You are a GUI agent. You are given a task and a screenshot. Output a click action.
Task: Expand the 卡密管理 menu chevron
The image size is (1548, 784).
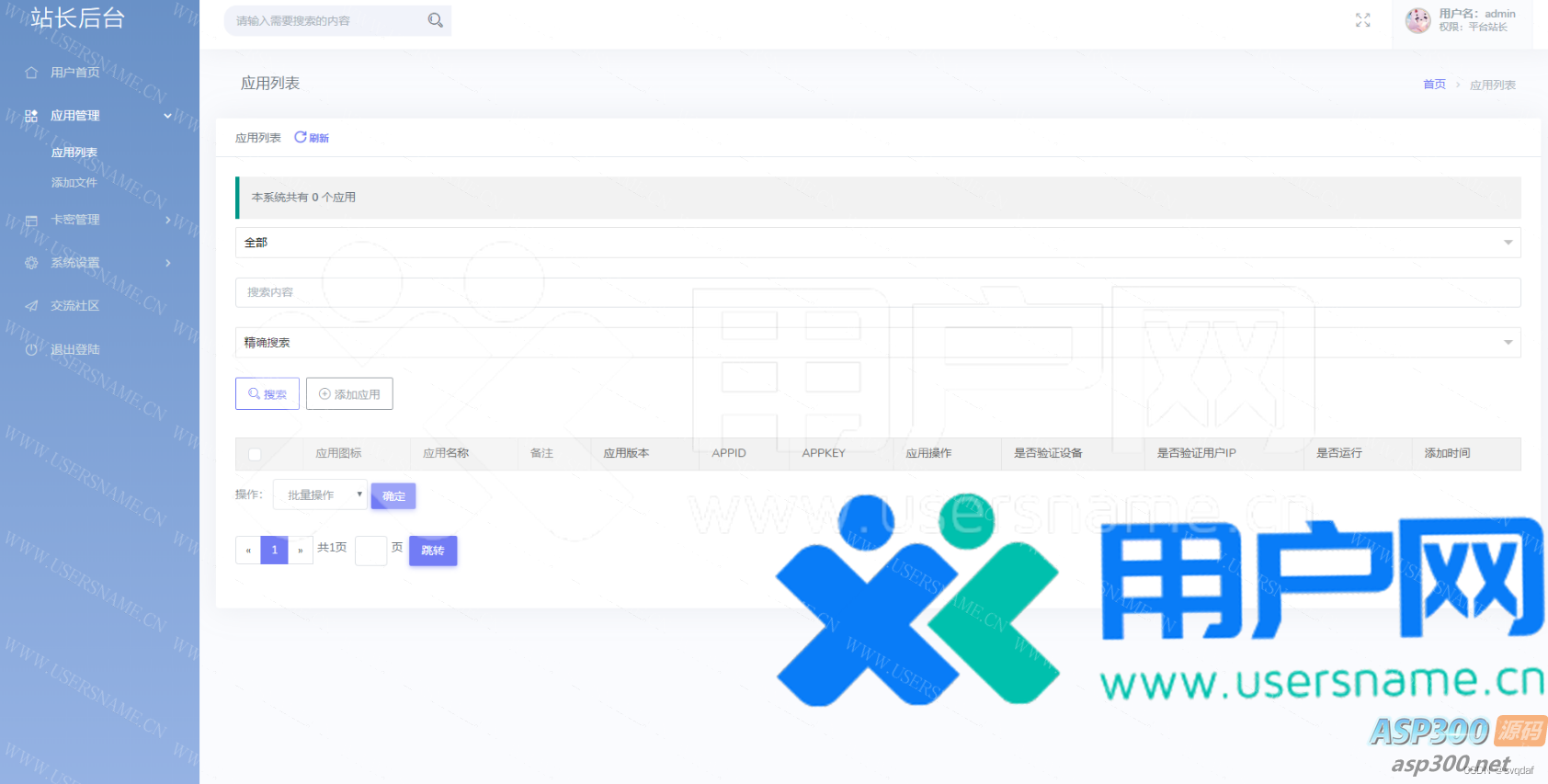click(x=167, y=221)
